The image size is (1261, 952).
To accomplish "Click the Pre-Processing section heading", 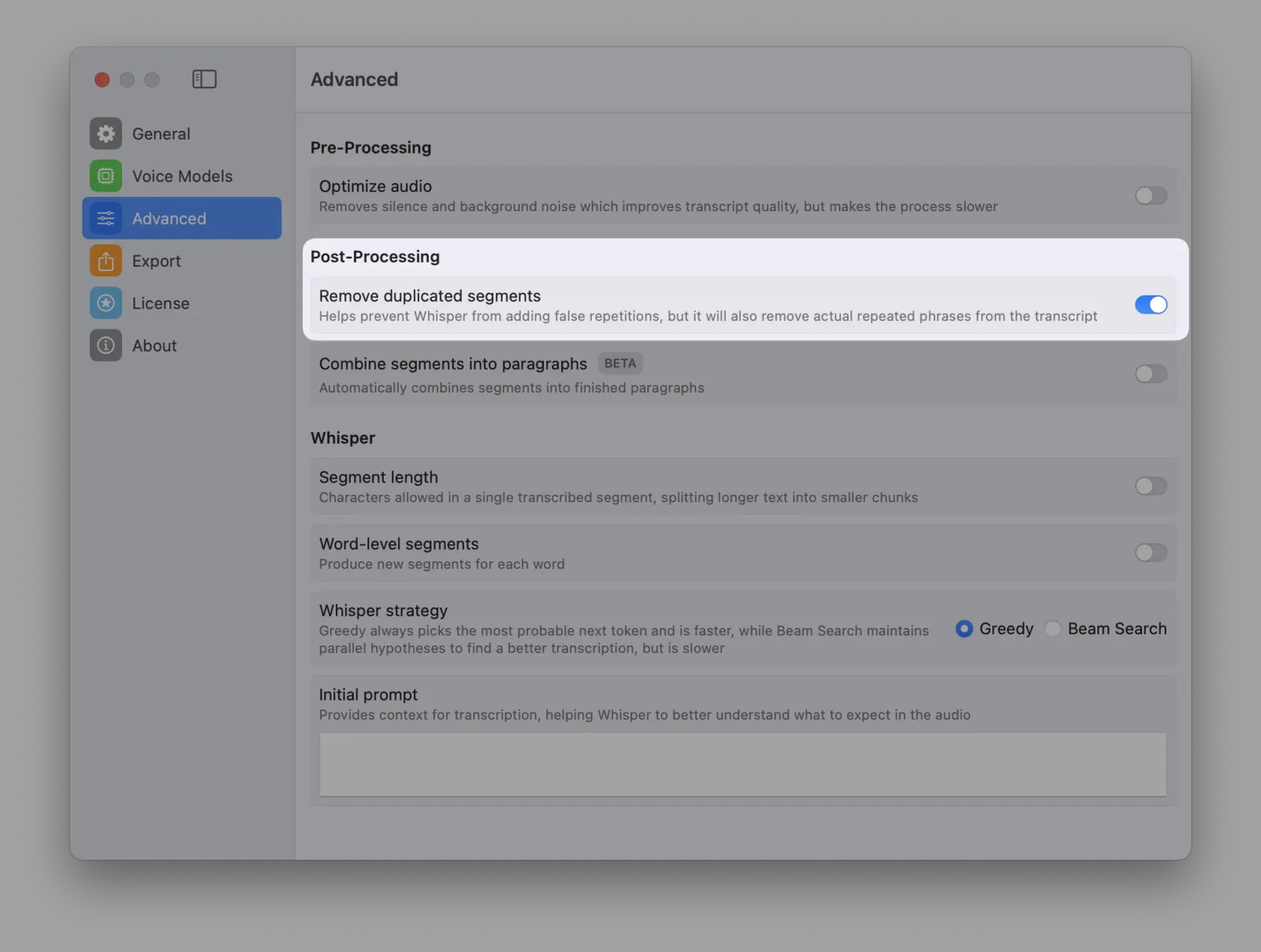I will (370, 147).
